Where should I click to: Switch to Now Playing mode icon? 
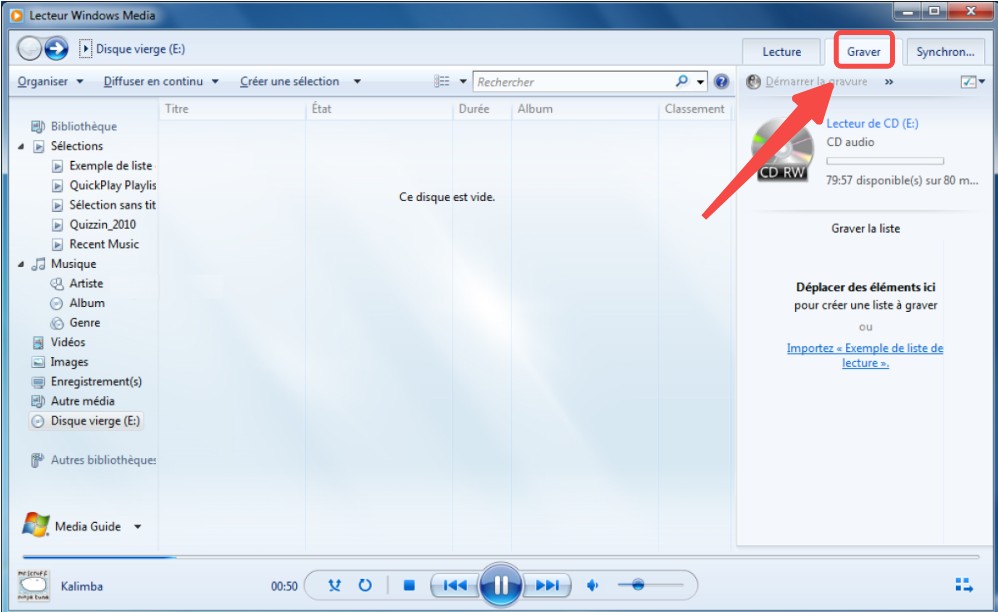pos(964,585)
